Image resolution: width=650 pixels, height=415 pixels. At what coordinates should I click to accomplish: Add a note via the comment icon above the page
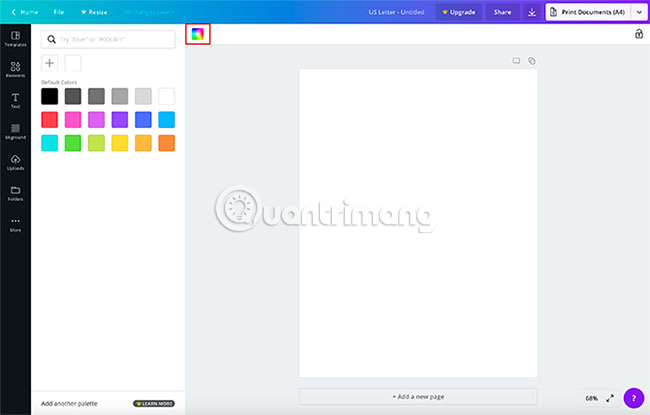click(x=516, y=61)
